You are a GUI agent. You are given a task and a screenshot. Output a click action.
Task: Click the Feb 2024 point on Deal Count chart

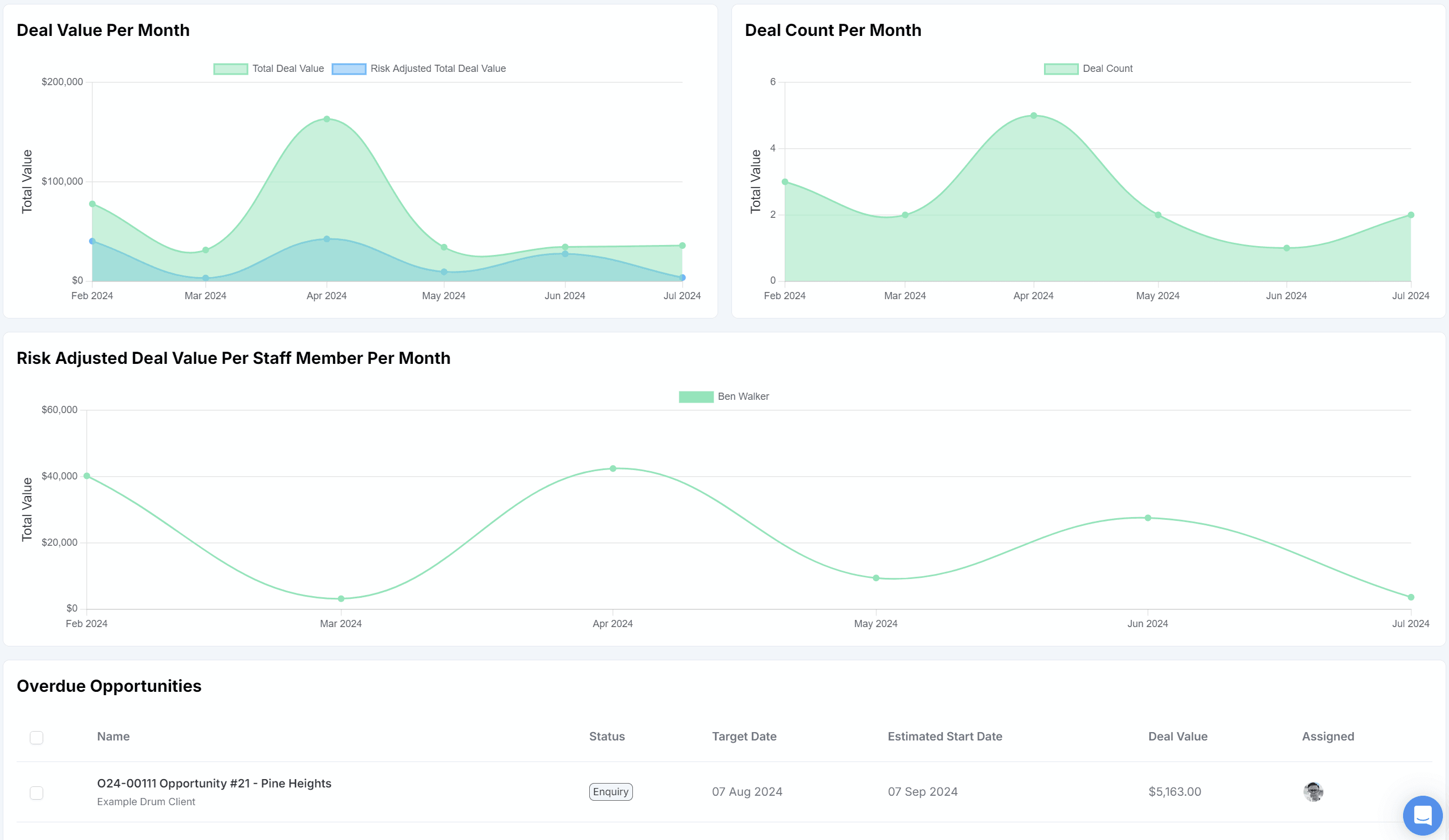(x=785, y=181)
